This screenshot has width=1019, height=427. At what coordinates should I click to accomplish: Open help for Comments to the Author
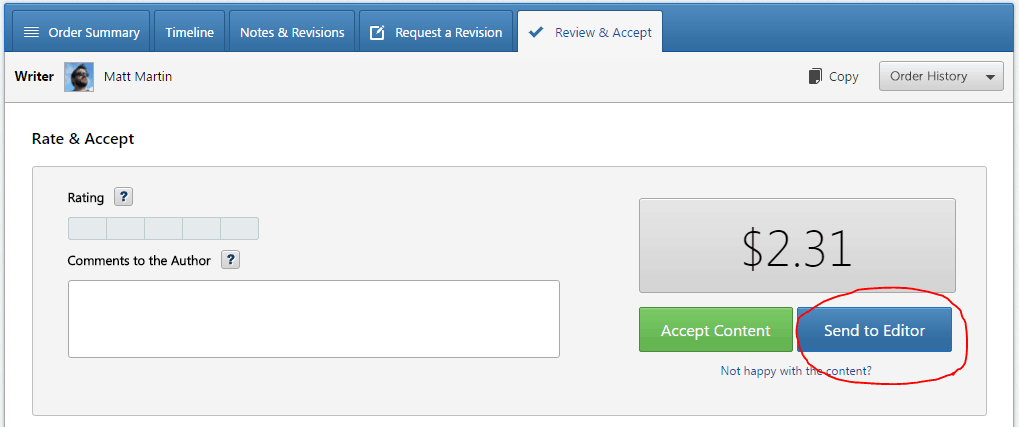coord(230,260)
